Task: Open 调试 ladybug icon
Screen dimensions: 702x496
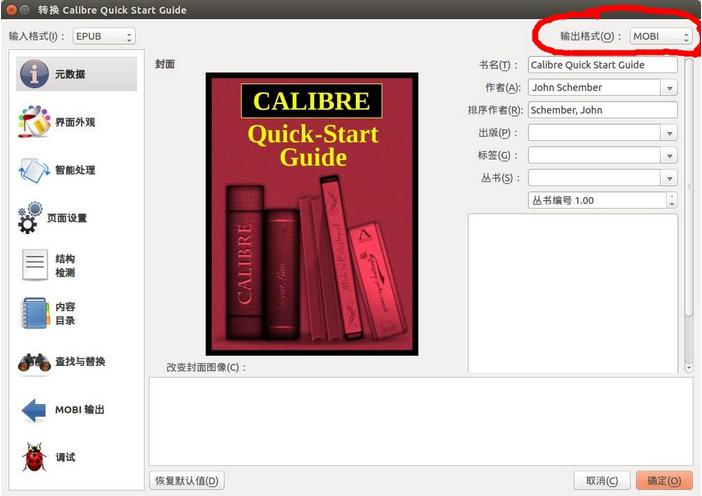Action: coord(34,458)
